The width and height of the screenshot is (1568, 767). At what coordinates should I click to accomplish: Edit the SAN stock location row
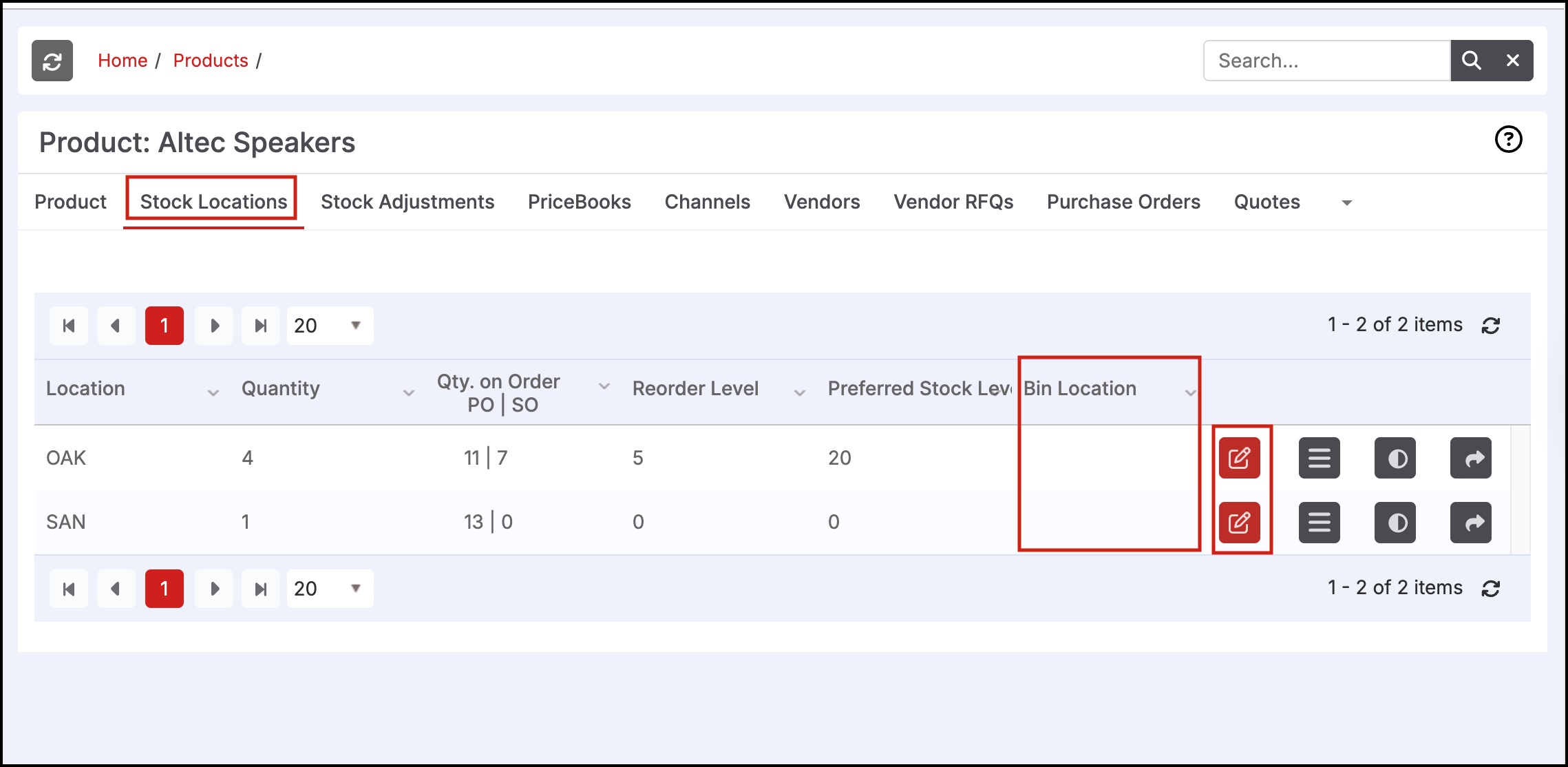click(1239, 523)
